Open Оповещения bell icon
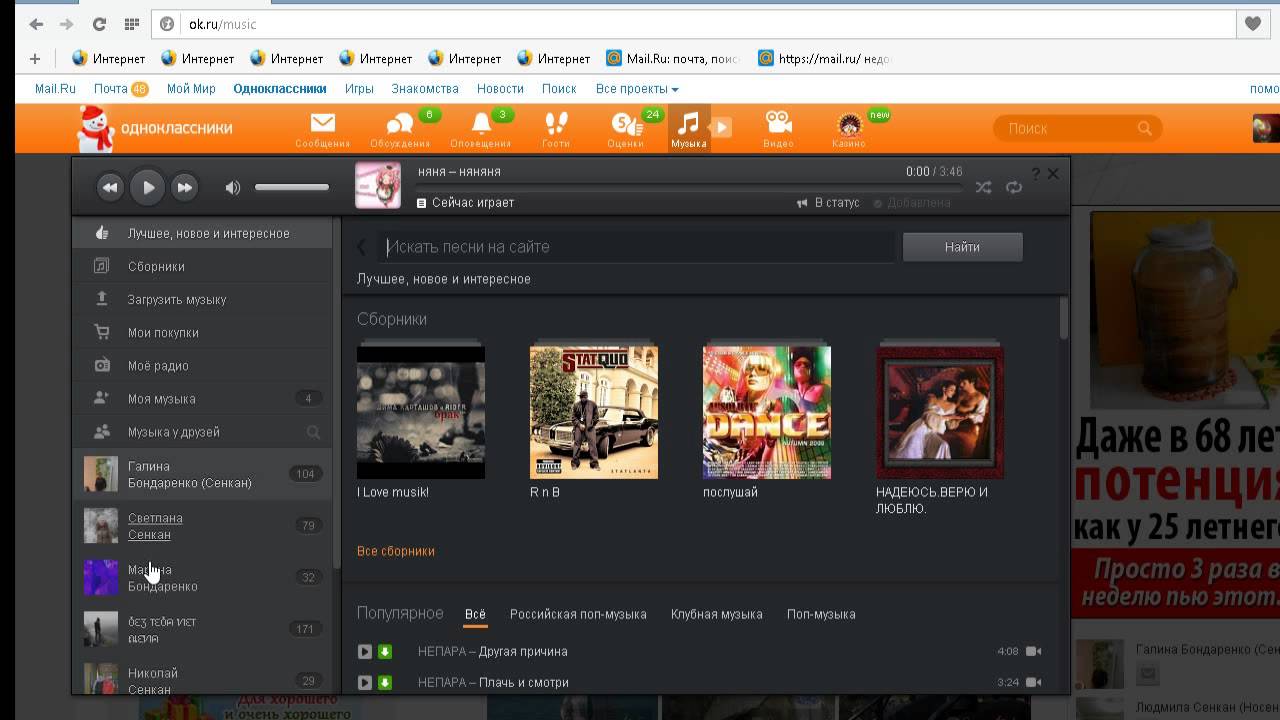Screen dimensions: 1280x720 click(x=481, y=123)
